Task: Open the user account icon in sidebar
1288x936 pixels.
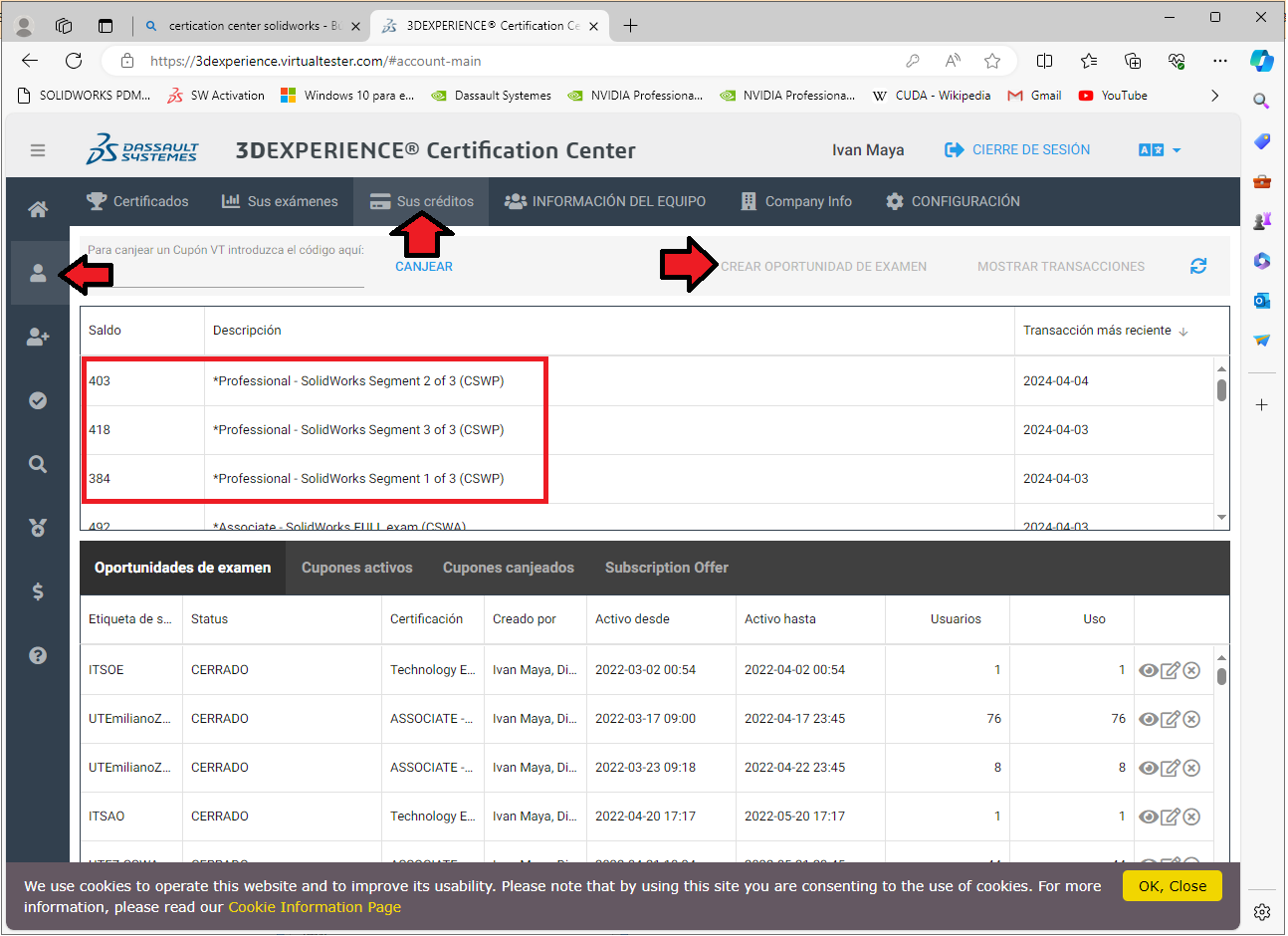Action: [x=38, y=273]
